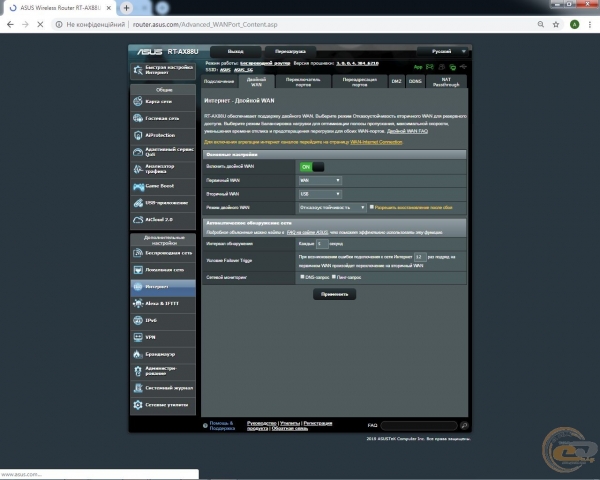
Task: Check Allow failback after recovery checkbox
Action: coord(371,207)
